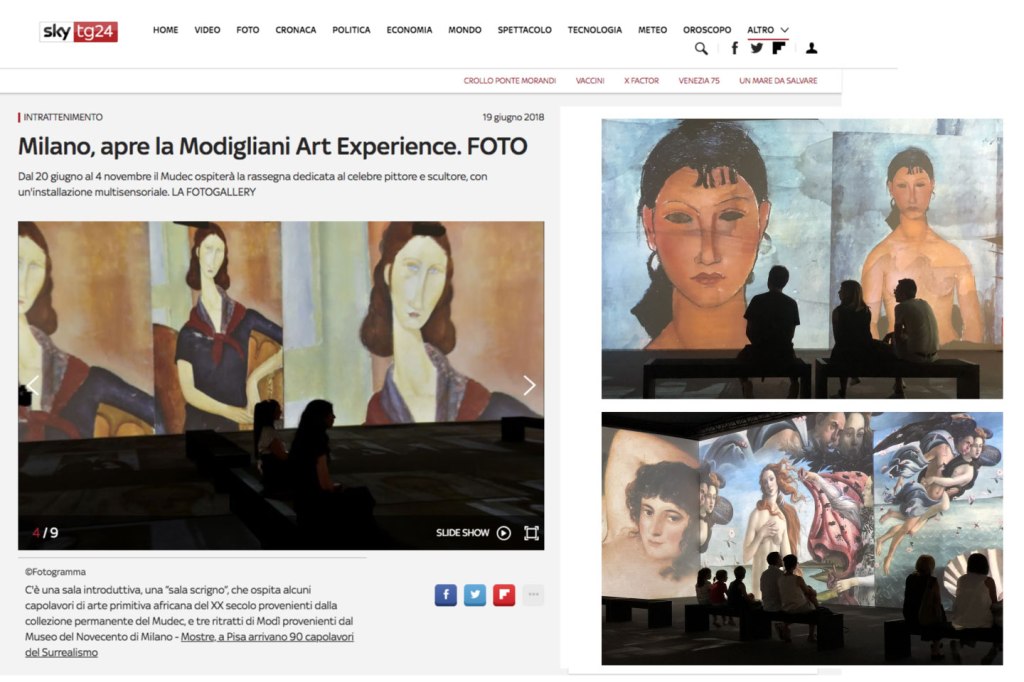The width and height of the screenshot is (1024, 682).
Task: Start the slide show playback
Action: pyautogui.click(x=473, y=533)
